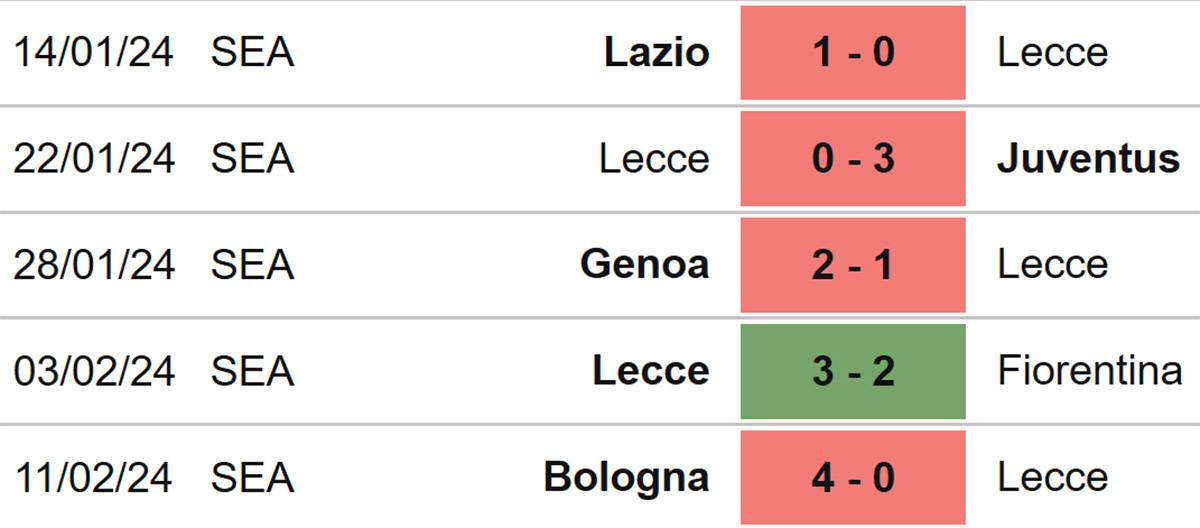1200x528 pixels.
Task: Select the SEA league tag on 14/01/24
Action: click(253, 53)
